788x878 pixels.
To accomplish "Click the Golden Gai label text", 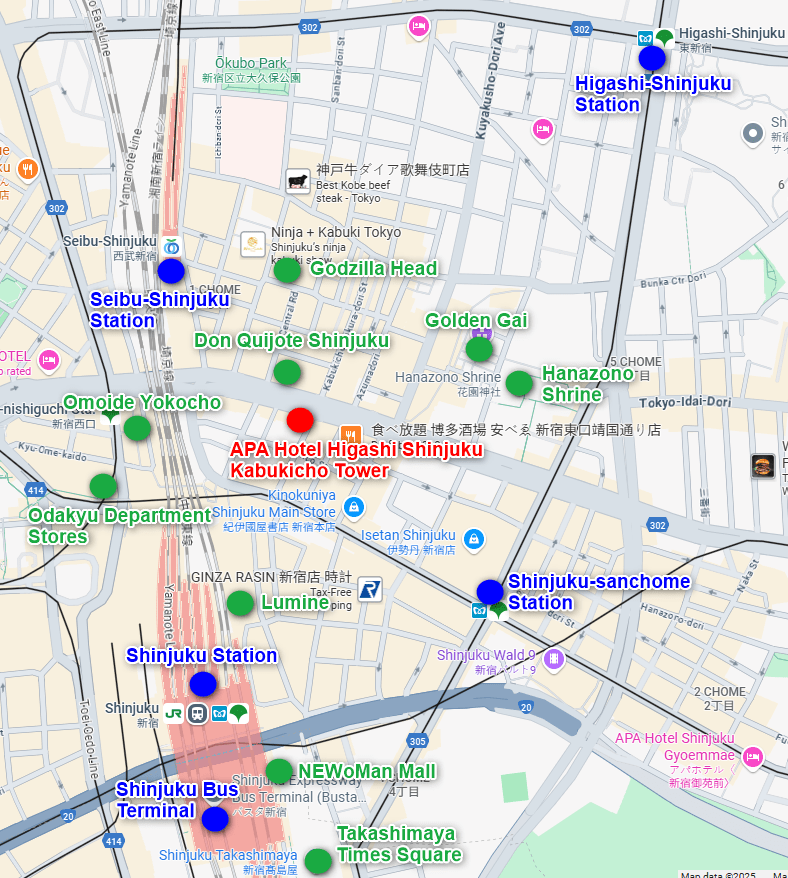I will [x=476, y=320].
